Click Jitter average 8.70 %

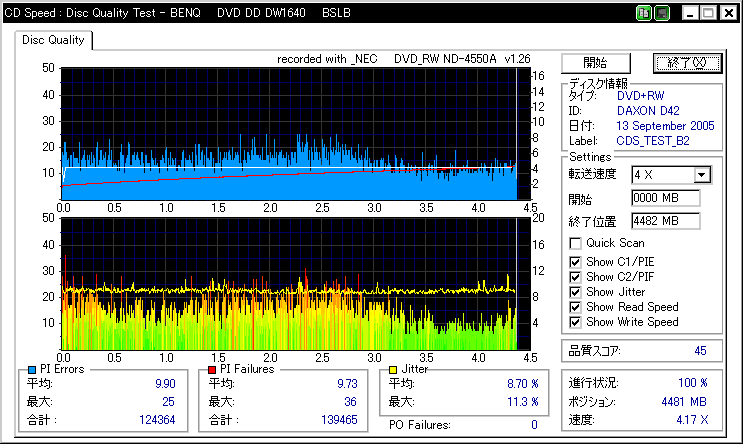click(523, 384)
